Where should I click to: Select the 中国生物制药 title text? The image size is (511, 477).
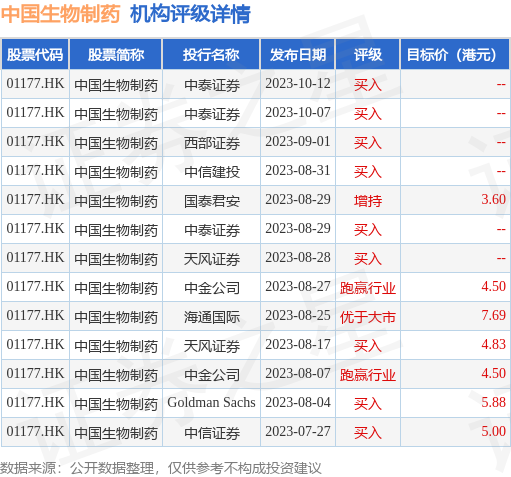[60, 14]
